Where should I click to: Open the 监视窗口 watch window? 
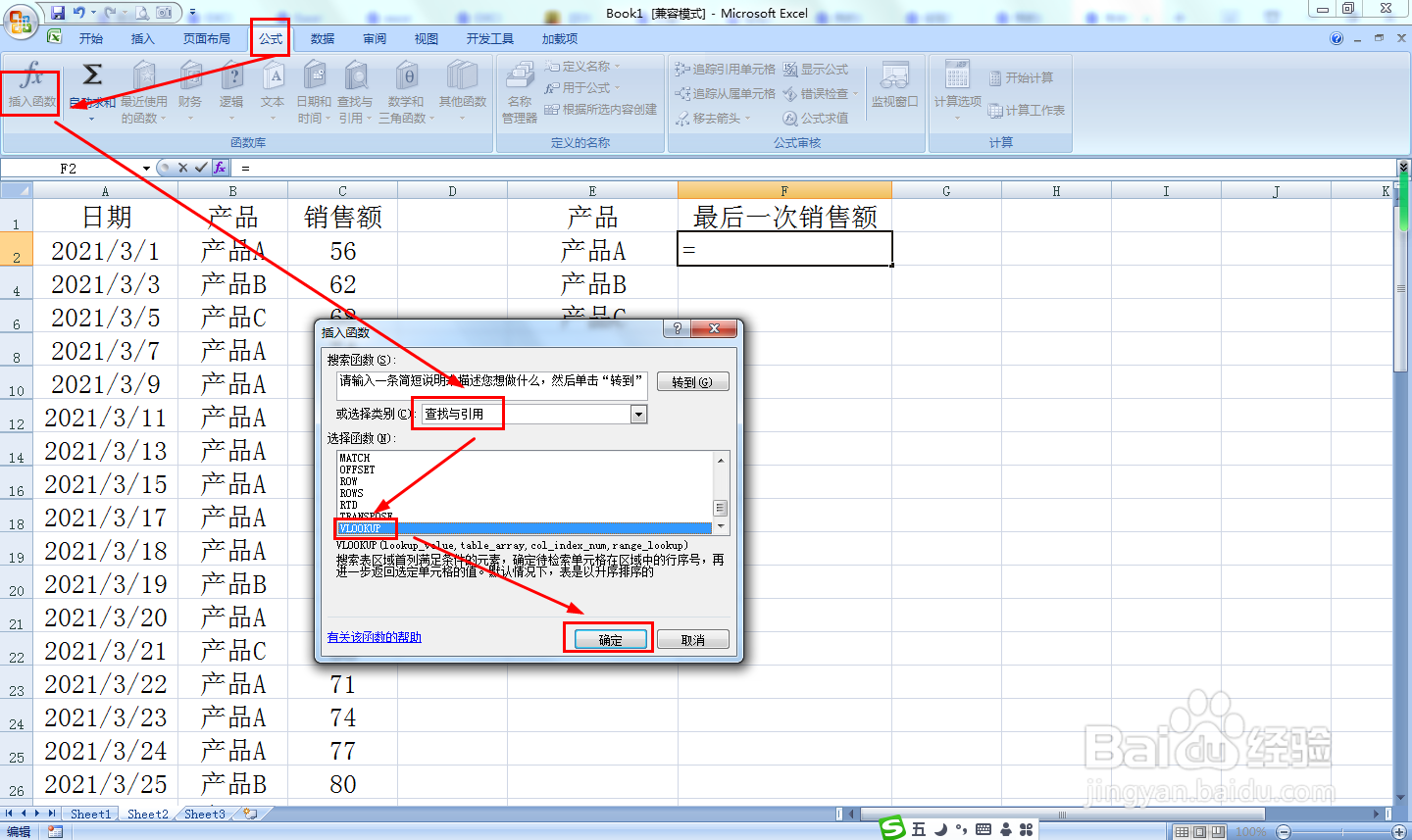[x=894, y=86]
